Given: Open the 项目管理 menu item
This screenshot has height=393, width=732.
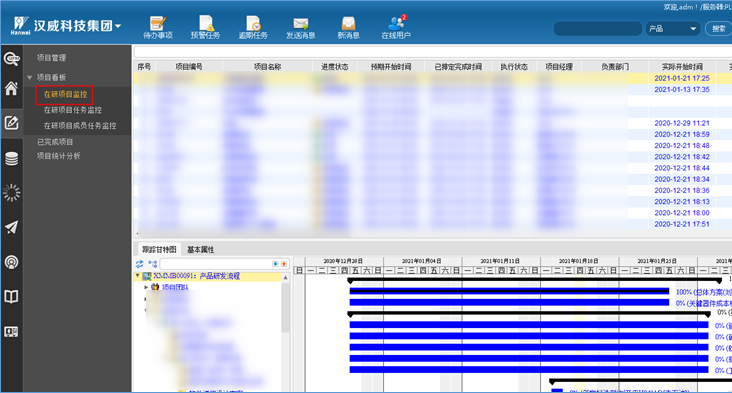Looking at the screenshot, I should pos(51,58).
